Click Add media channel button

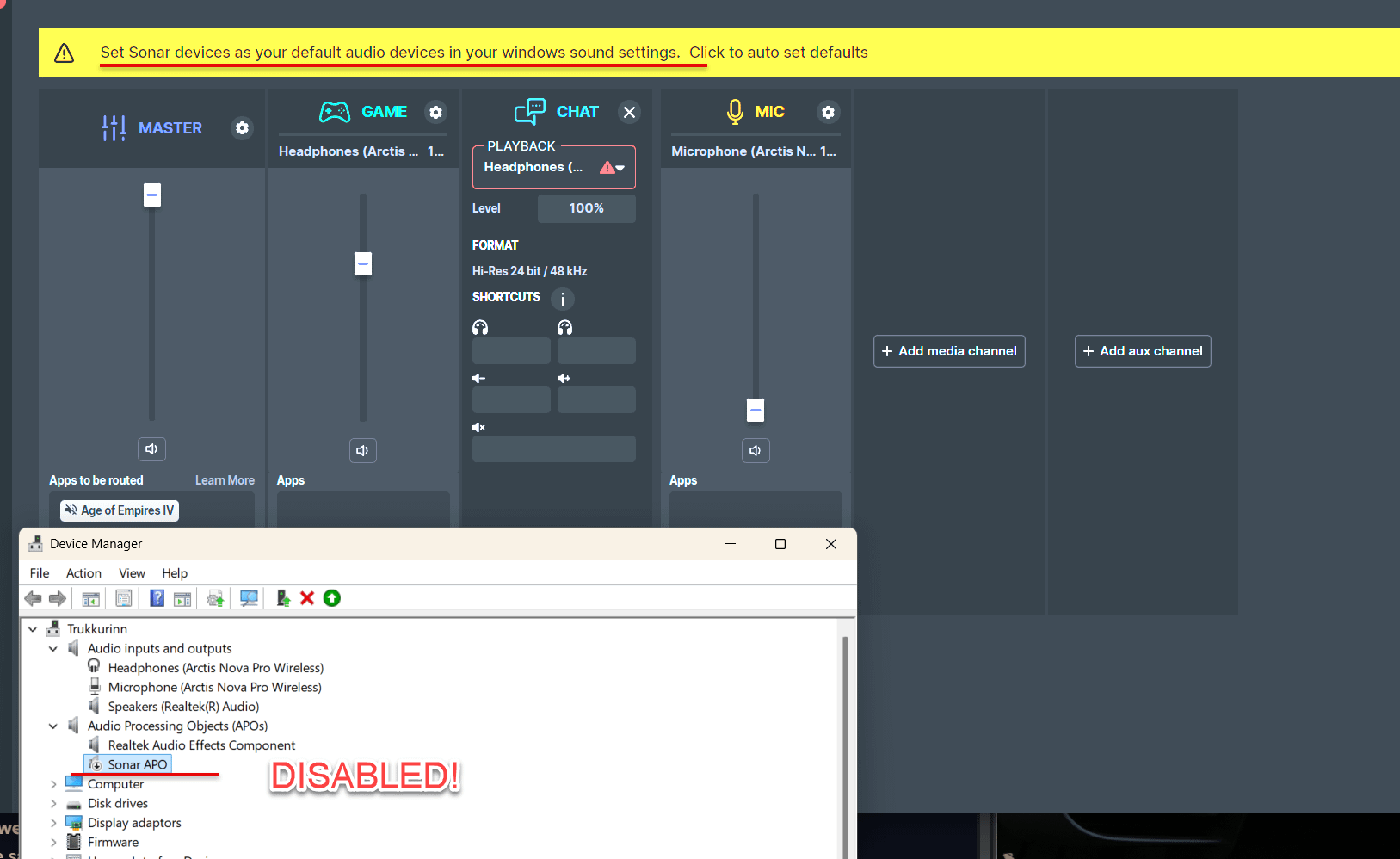[949, 351]
